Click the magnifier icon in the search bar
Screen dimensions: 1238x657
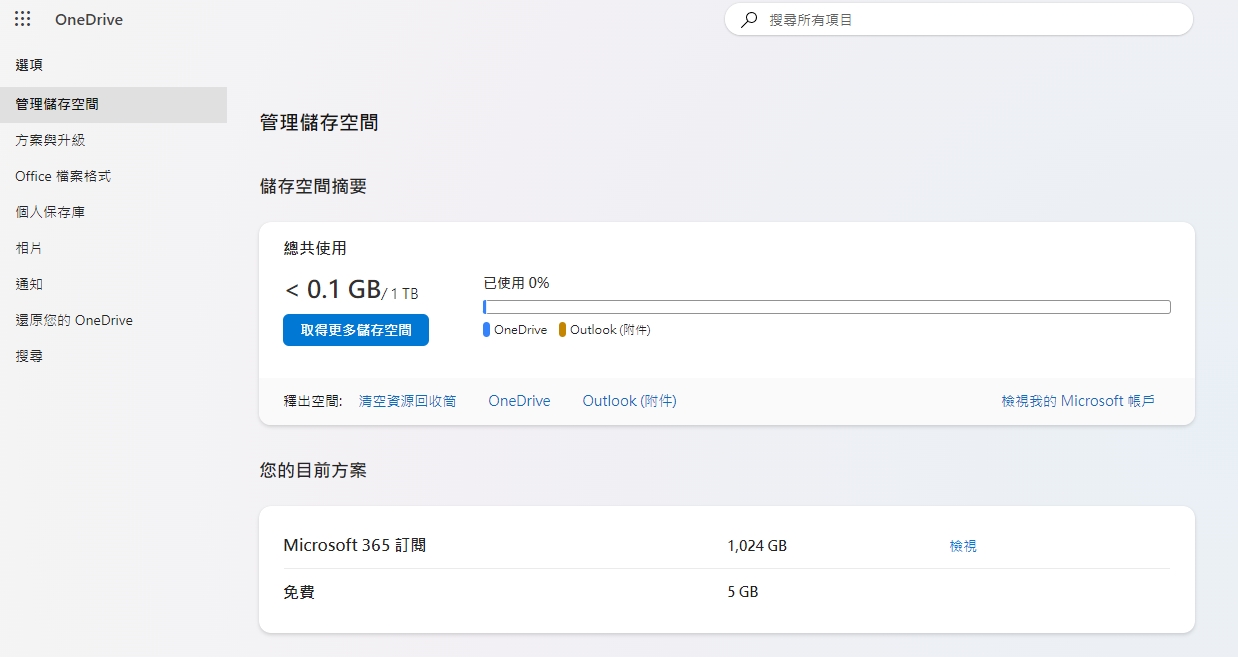pyautogui.click(x=748, y=19)
